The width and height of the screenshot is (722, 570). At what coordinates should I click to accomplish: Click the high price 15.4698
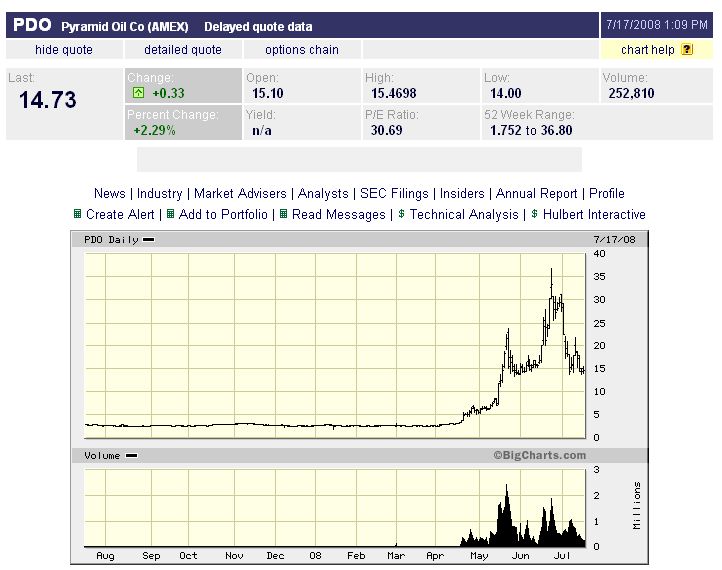[394, 93]
